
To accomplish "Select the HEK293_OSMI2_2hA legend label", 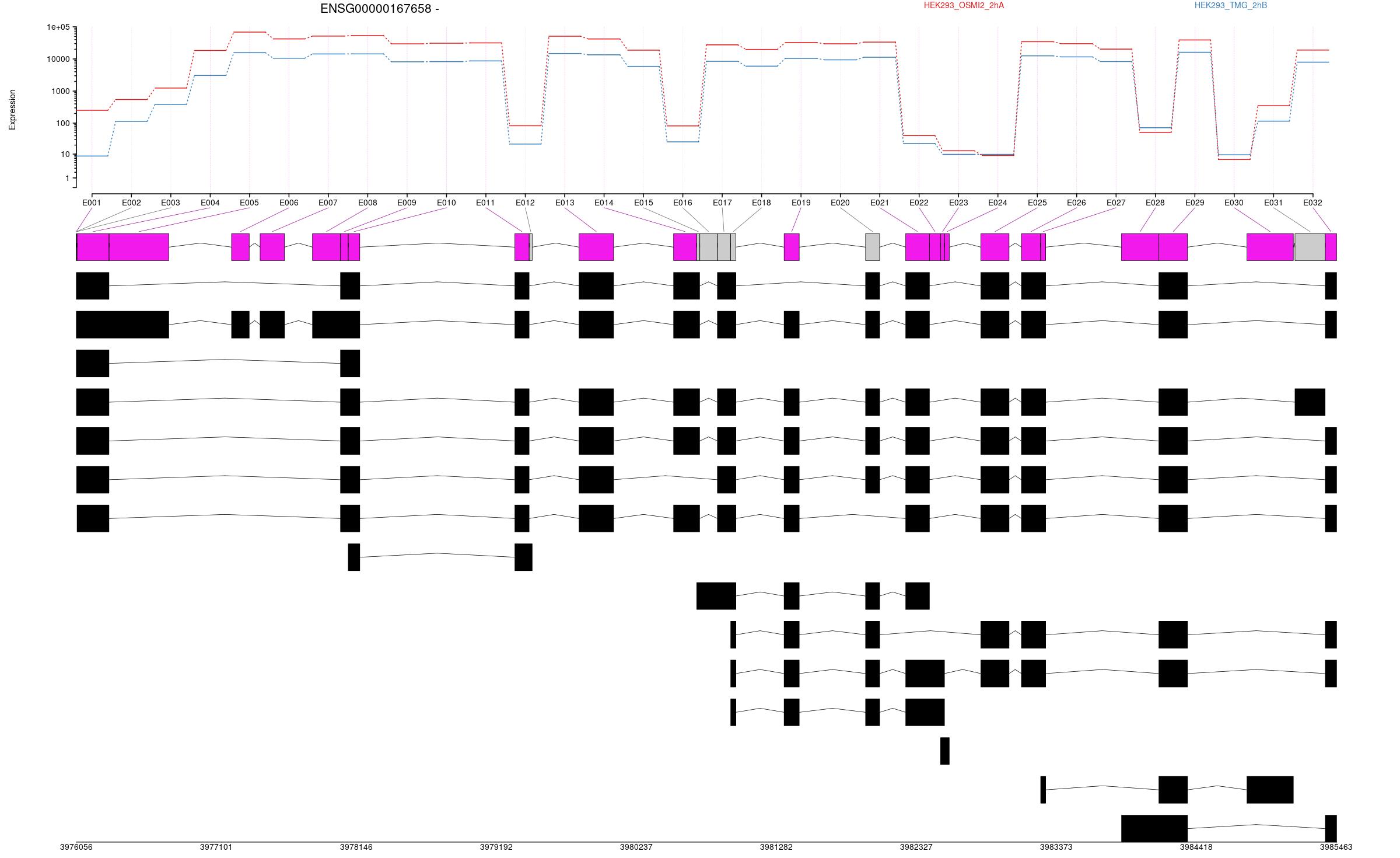I will click(964, 5).
